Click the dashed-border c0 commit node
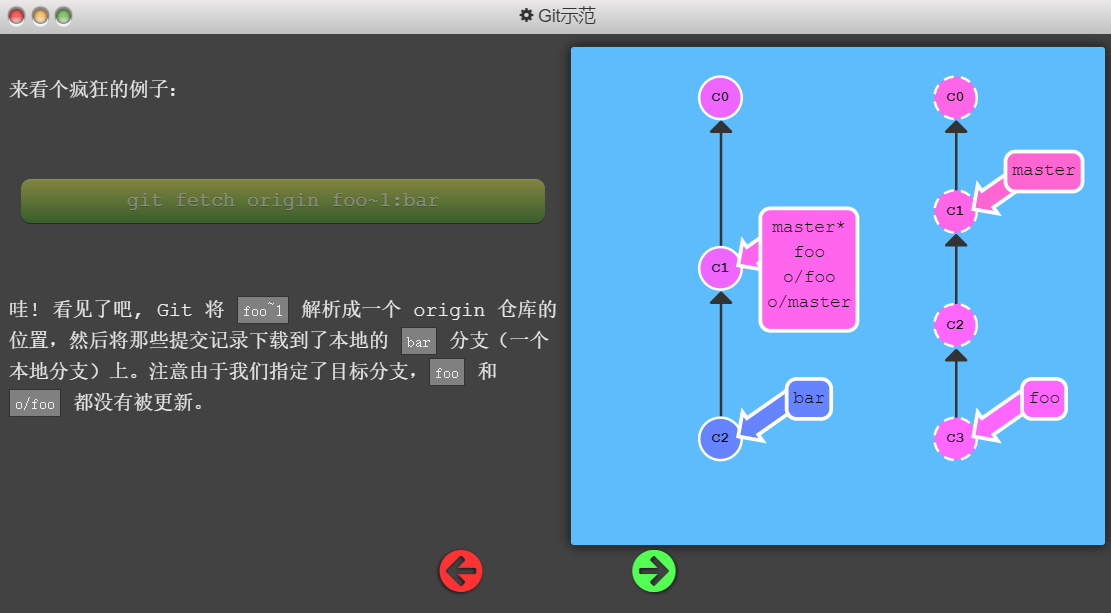 [x=955, y=98]
